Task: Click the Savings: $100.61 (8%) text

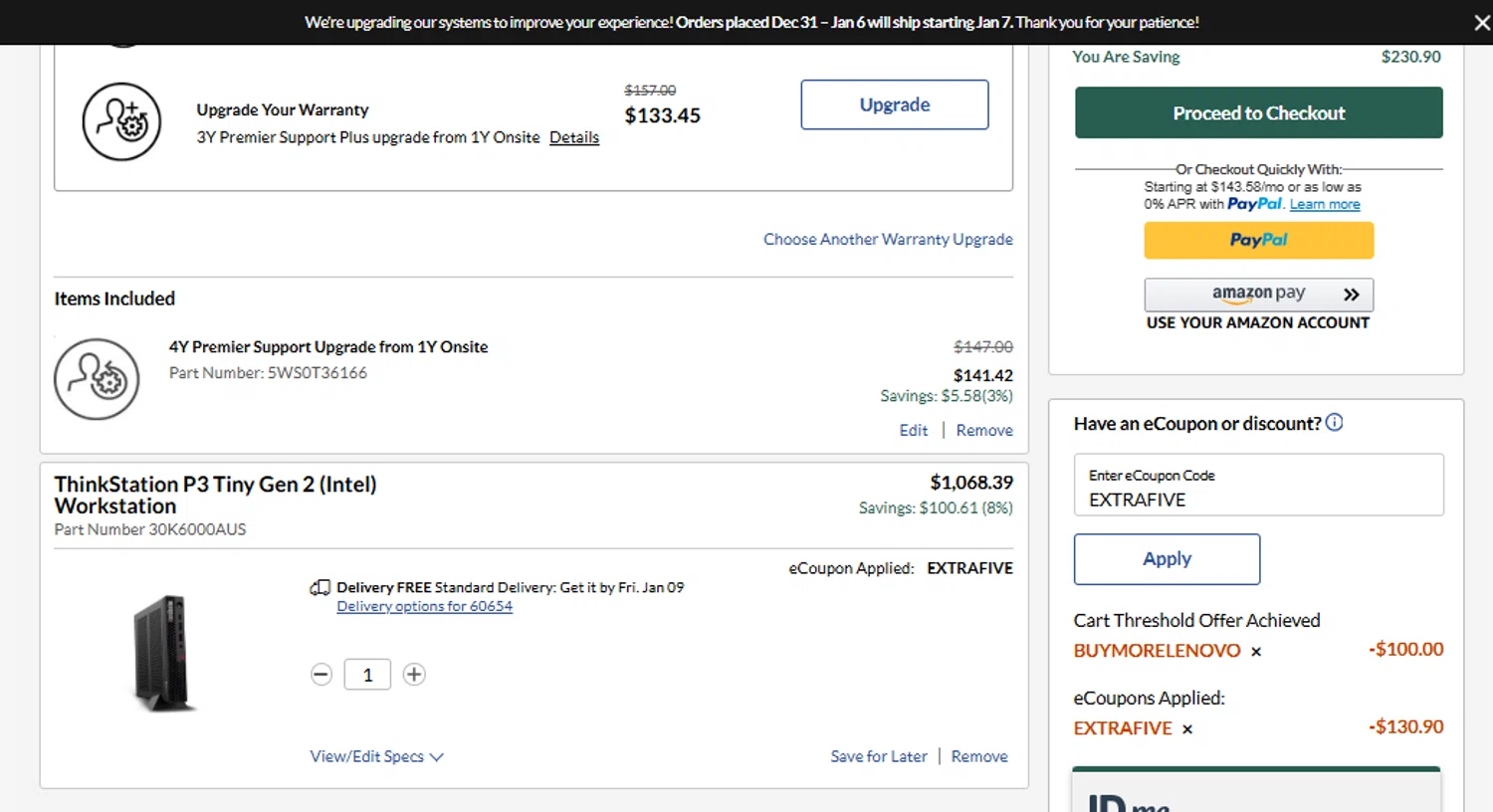Action: [x=936, y=507]
